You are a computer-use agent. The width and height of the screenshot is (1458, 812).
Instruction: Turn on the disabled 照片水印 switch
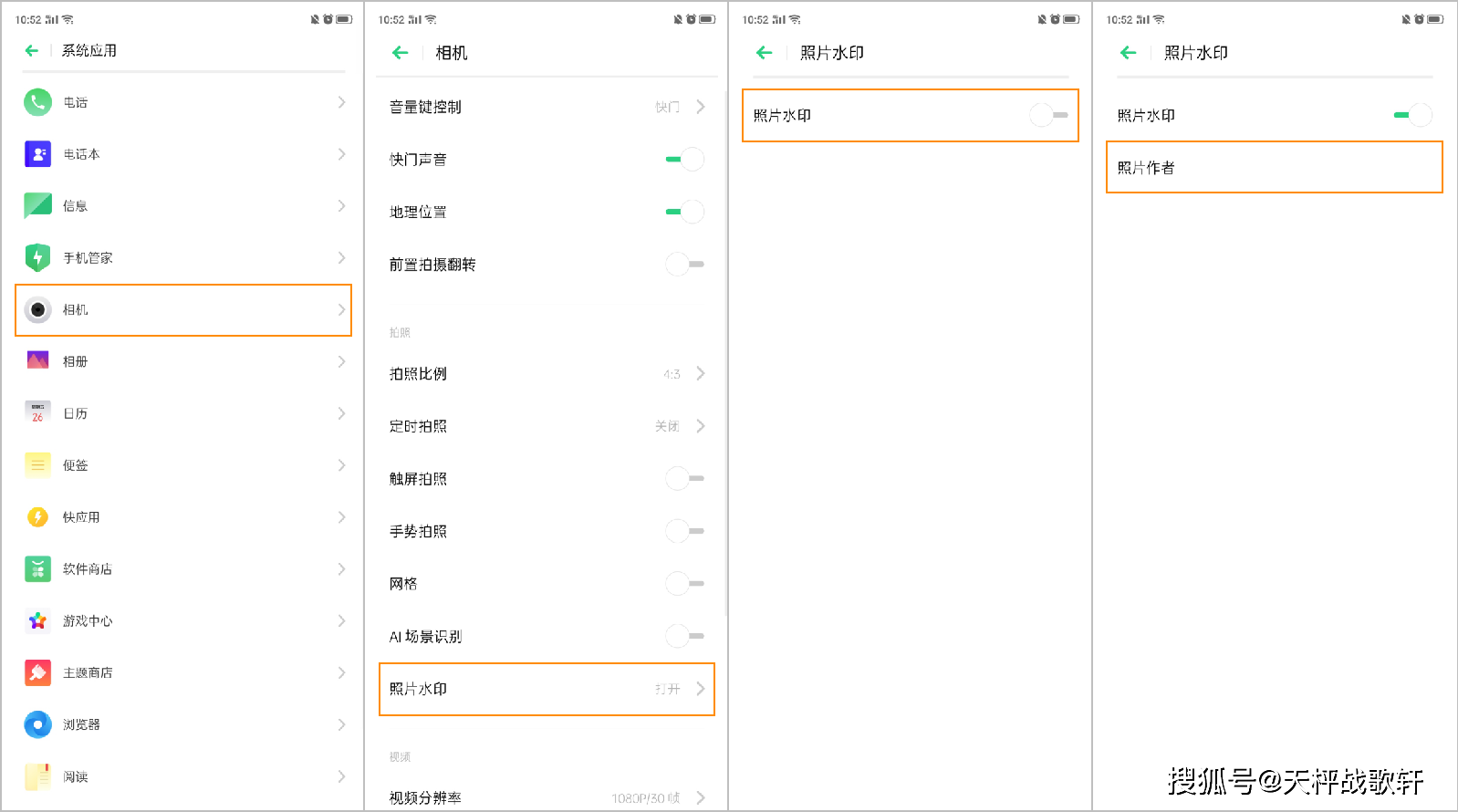pyautogui.click(x=1048, y=115)
